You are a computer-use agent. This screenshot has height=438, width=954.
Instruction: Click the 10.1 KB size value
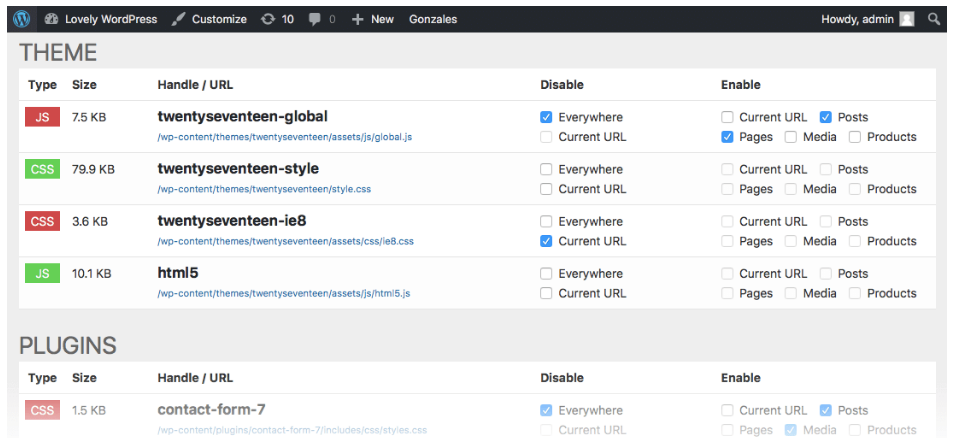(91, 274)
